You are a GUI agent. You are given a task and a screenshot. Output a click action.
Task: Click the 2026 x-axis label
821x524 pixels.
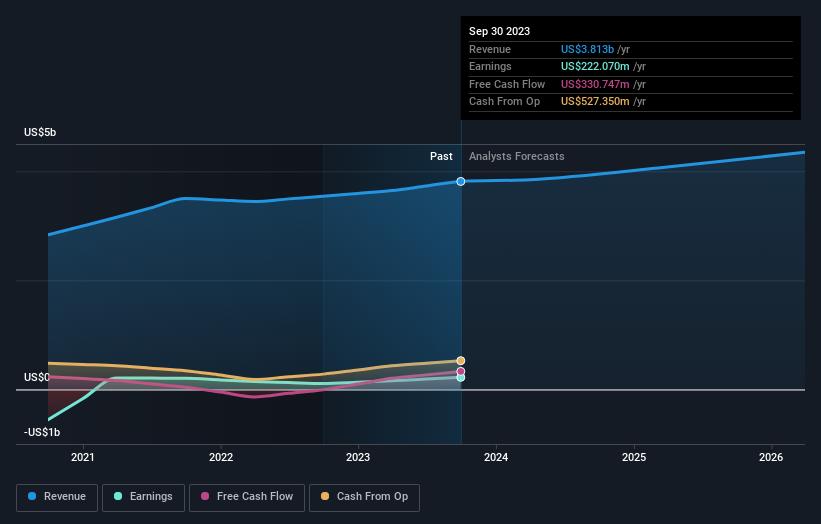(x=771, y=457)
